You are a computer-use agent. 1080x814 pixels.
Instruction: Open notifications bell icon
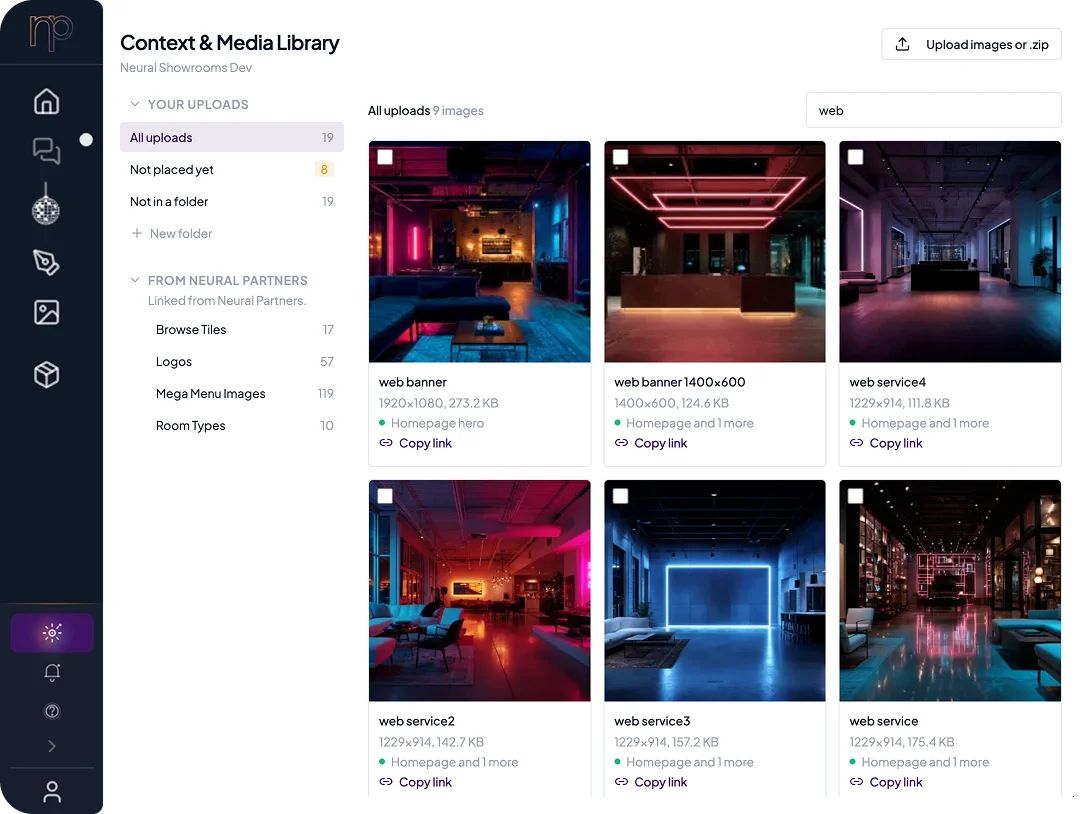pos(52,672)
